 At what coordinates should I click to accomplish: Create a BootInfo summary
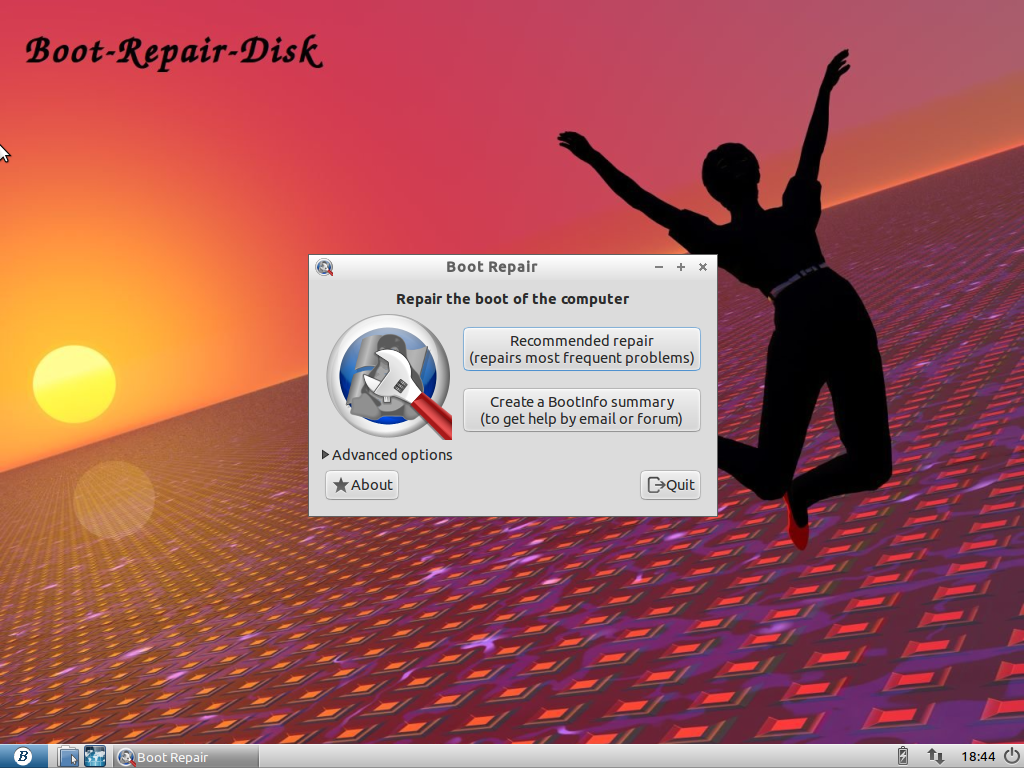(581, 410)
